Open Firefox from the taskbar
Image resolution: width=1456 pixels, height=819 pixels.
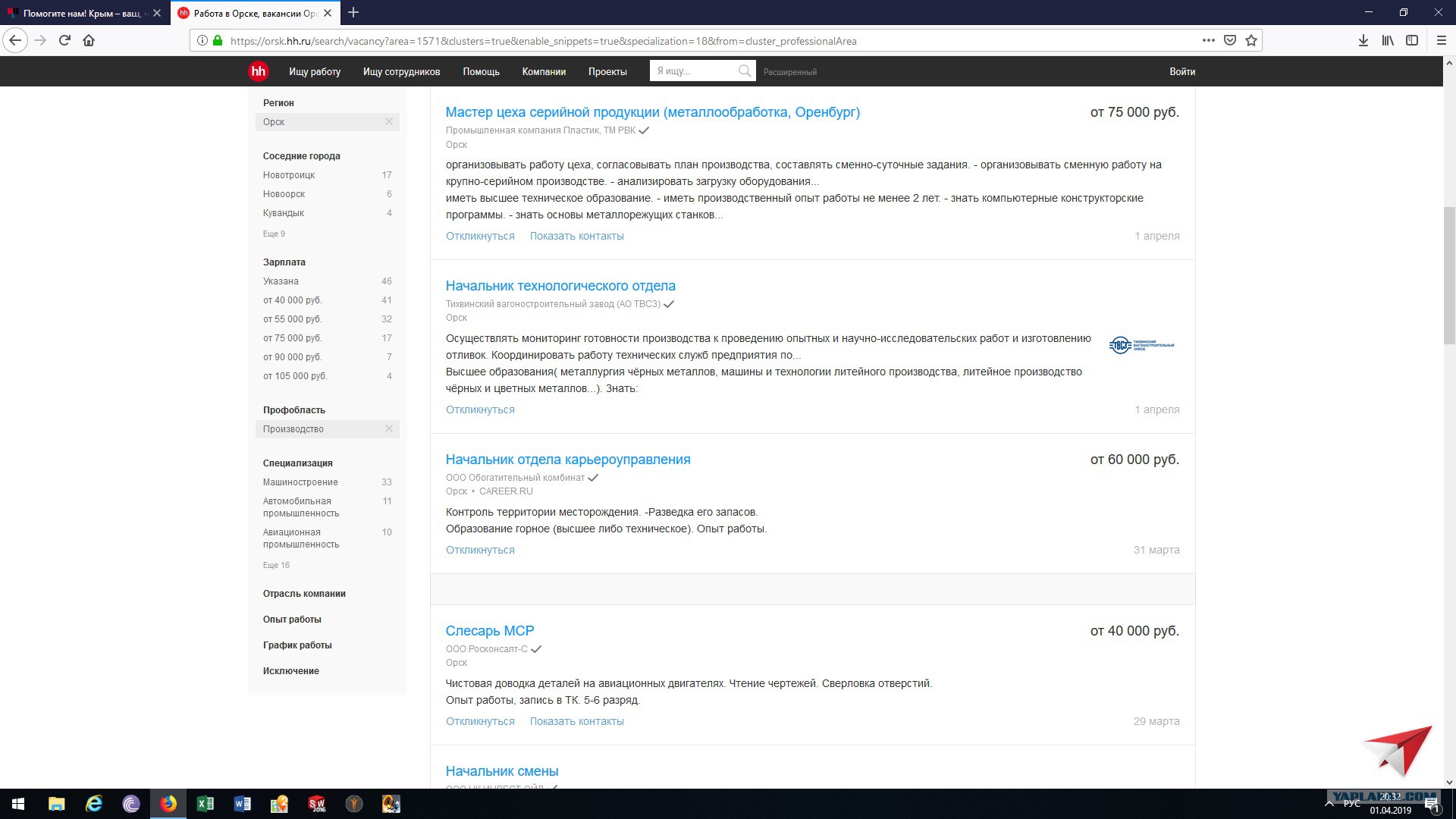[168, 804]
